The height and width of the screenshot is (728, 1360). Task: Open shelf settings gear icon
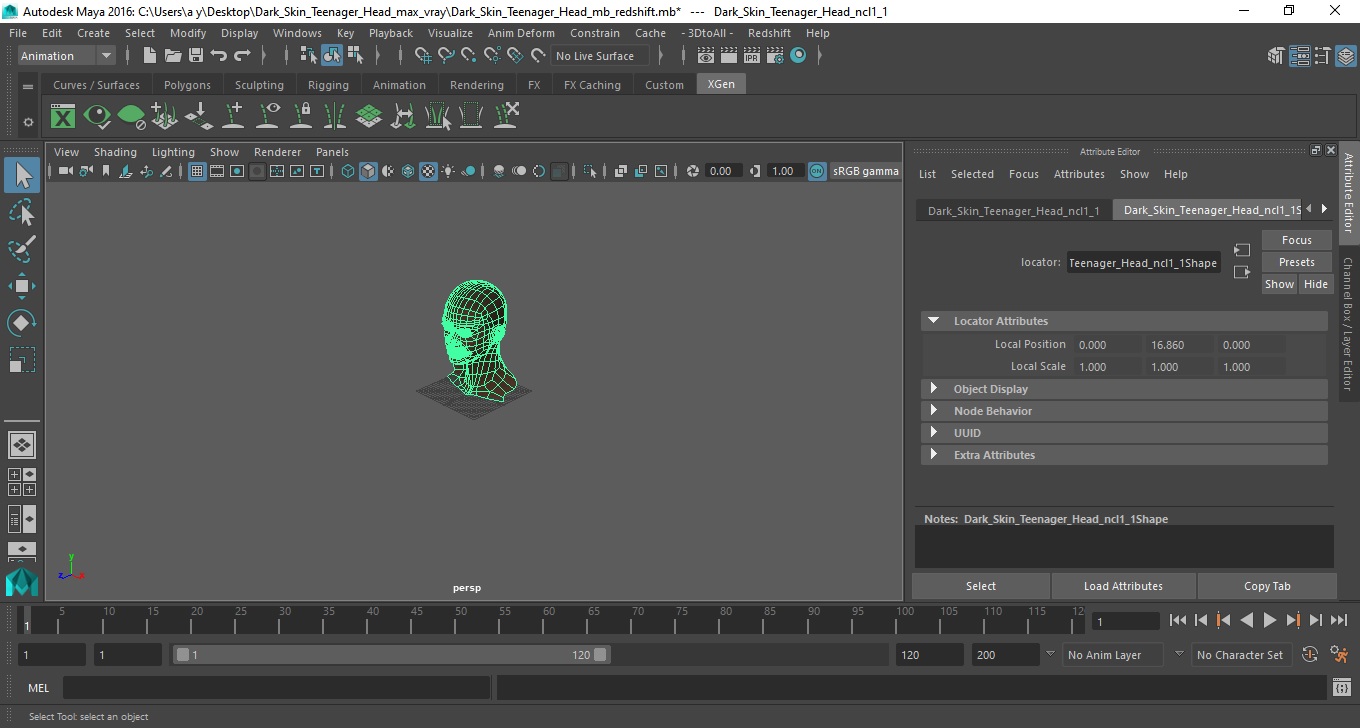28,122
